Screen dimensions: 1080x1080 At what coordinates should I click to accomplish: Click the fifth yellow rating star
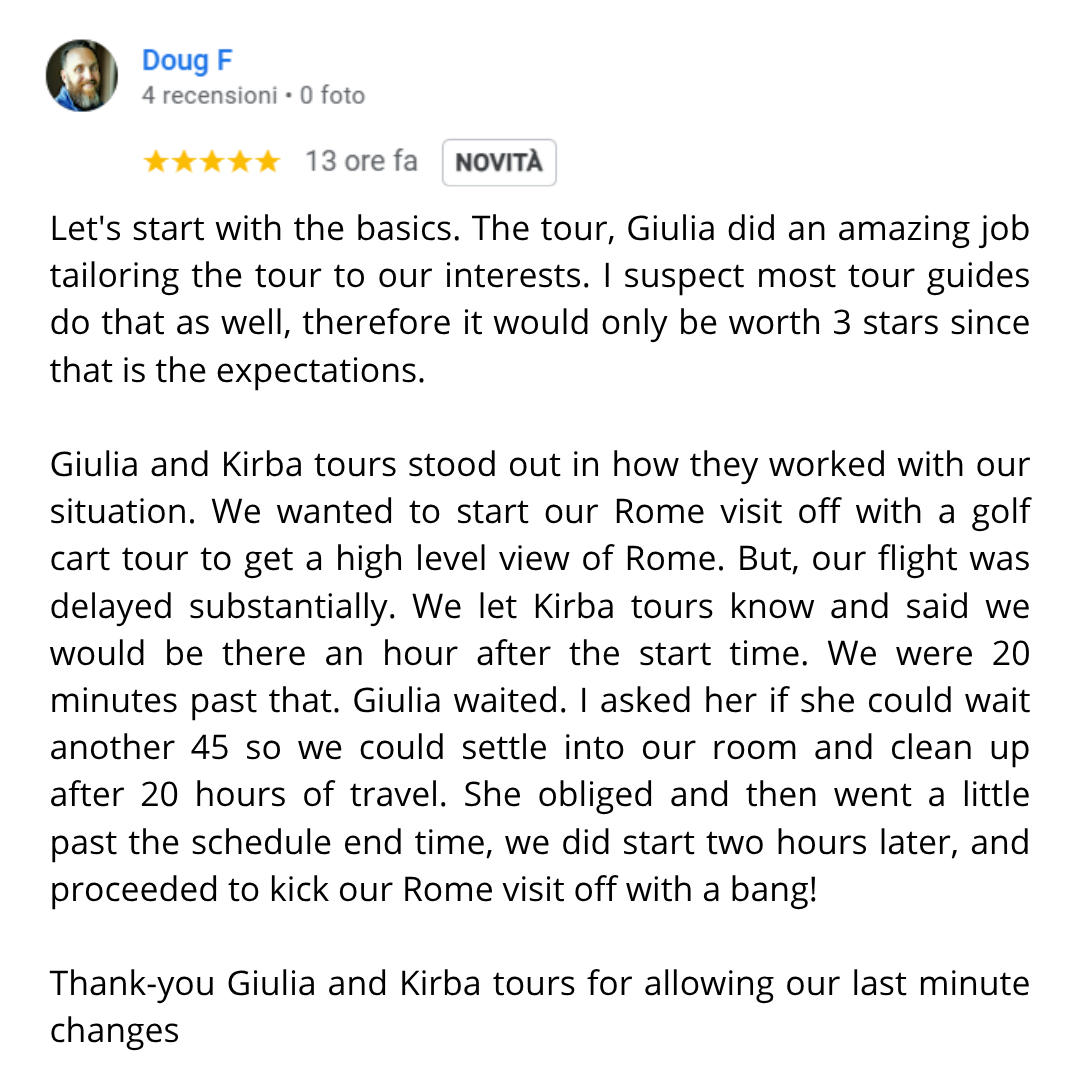(267, 162)
